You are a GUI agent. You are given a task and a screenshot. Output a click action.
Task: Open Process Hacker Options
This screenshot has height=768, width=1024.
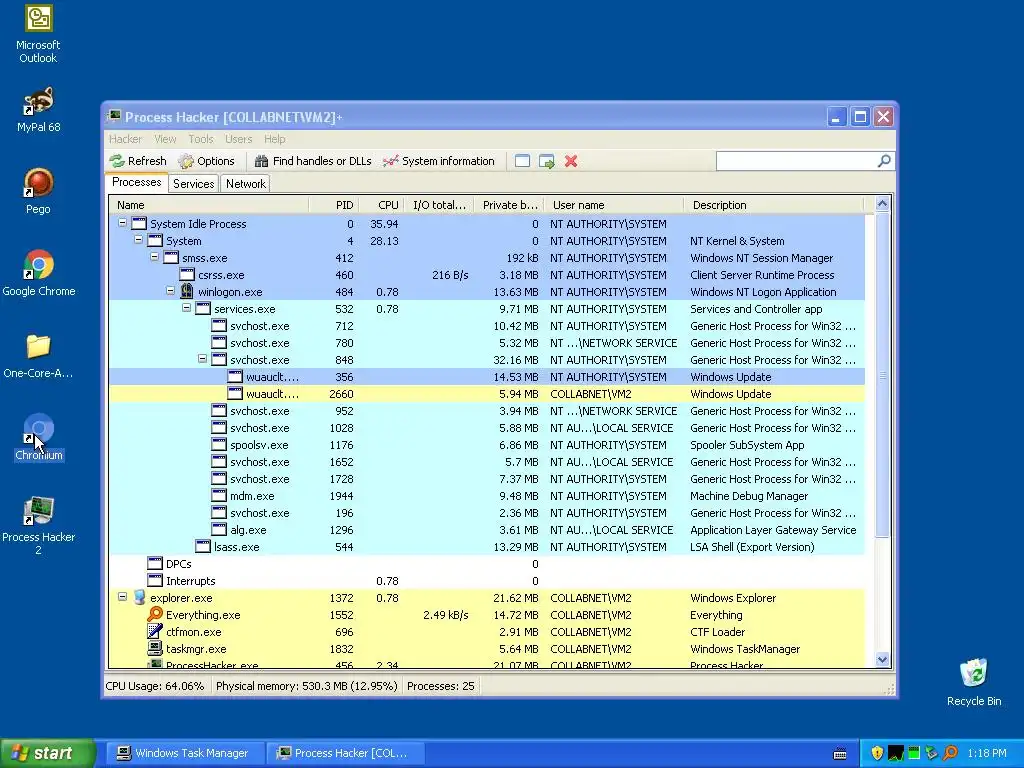(206, 161)
